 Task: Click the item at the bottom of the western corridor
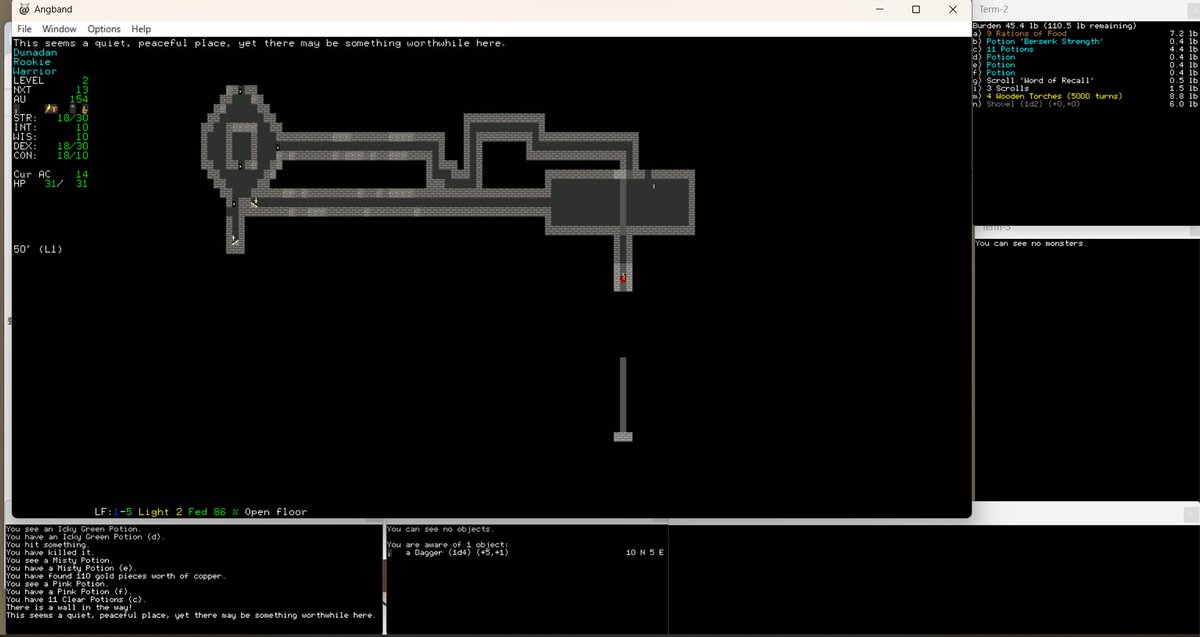click(x=235, y=240)
